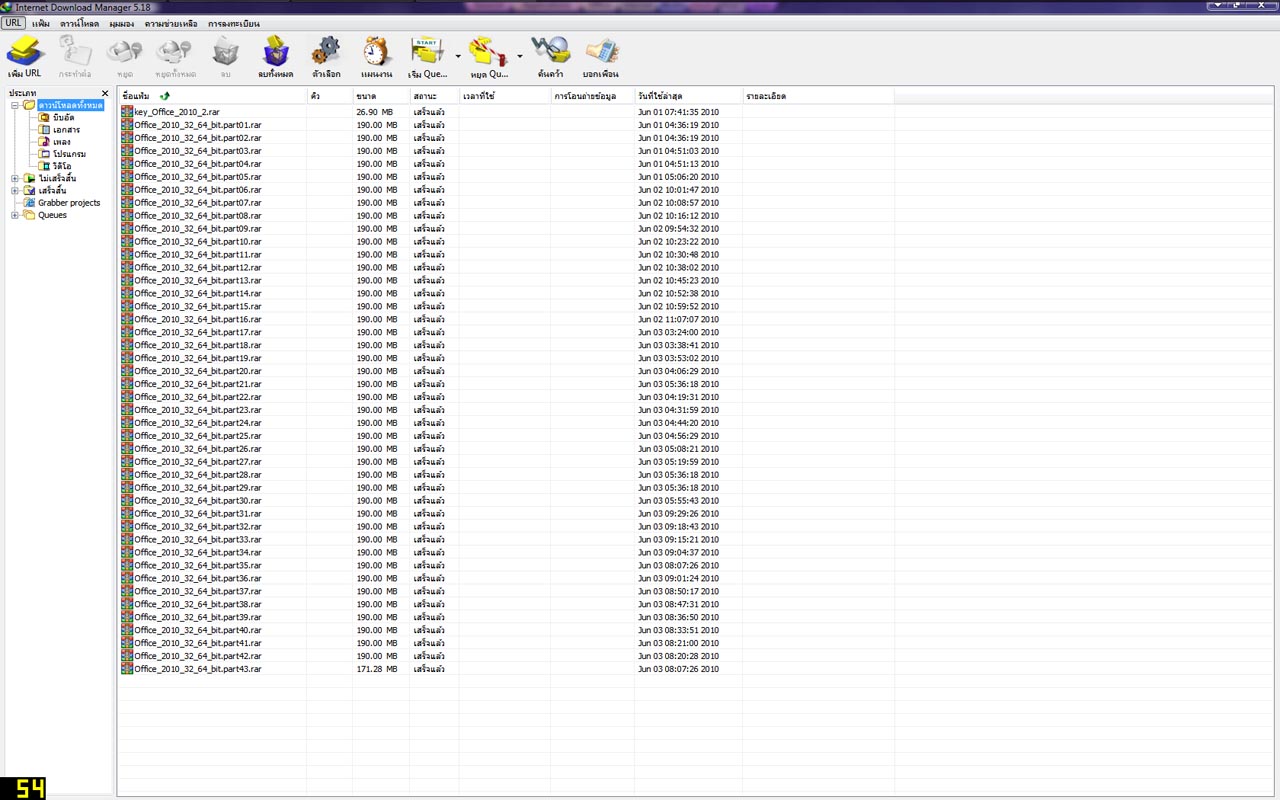Select file Office_2010_32_64_bit.part10.rar

(x=198, y=242)
